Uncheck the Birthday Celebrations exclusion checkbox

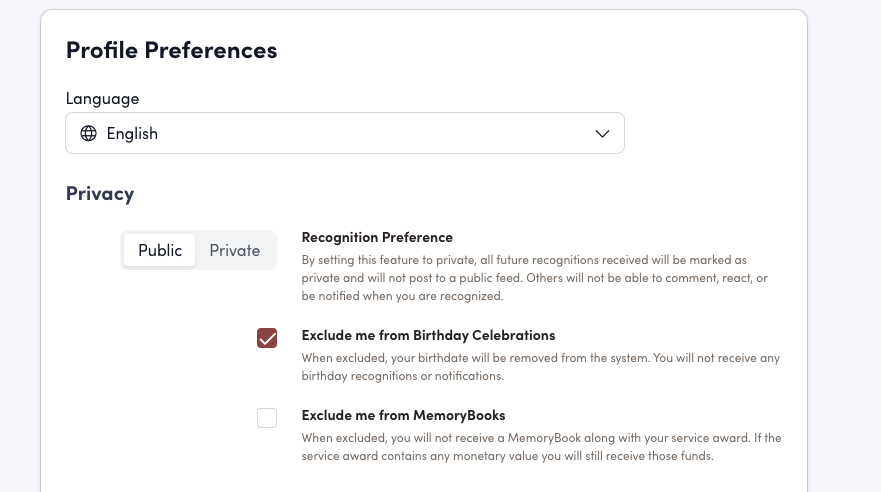267,338
